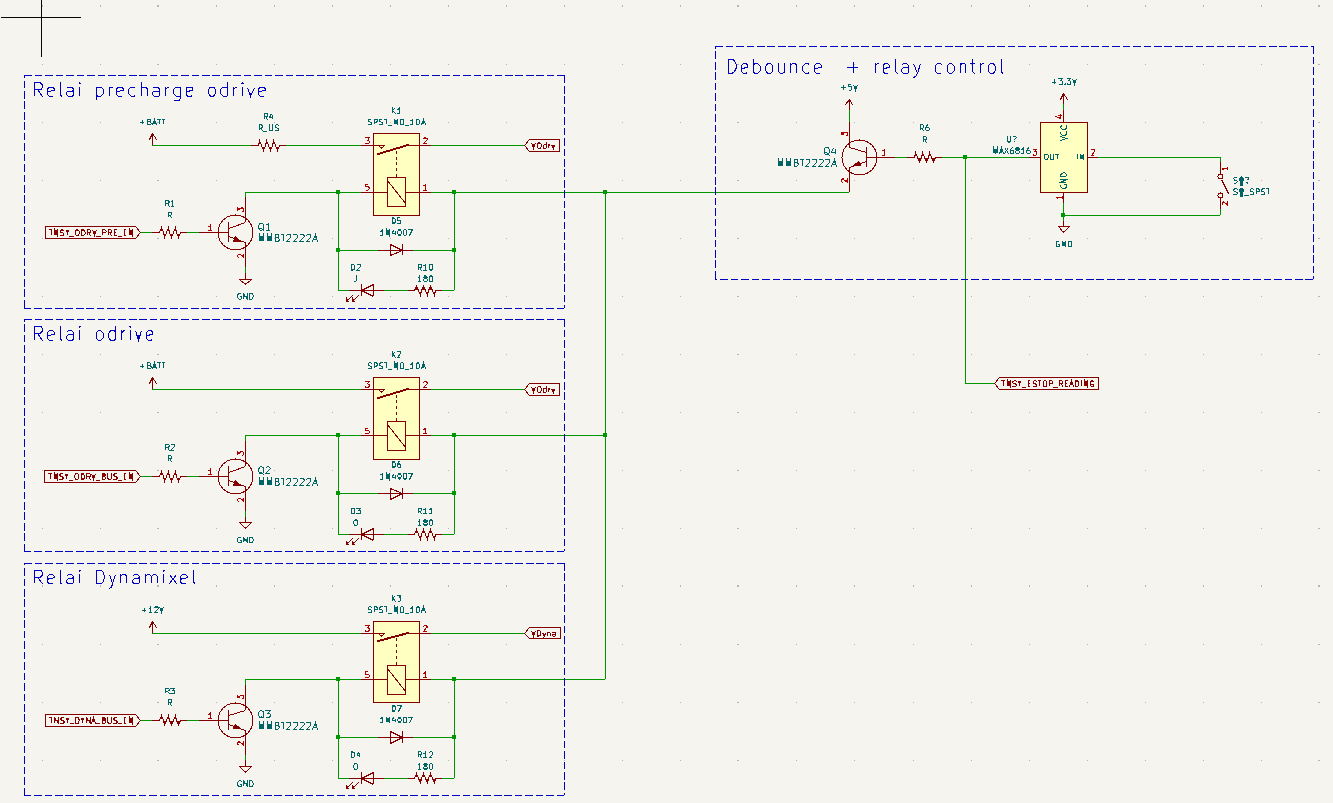Select transistor Q2 MMBT2222A
1333x803 pixels.
coord(236,478)
